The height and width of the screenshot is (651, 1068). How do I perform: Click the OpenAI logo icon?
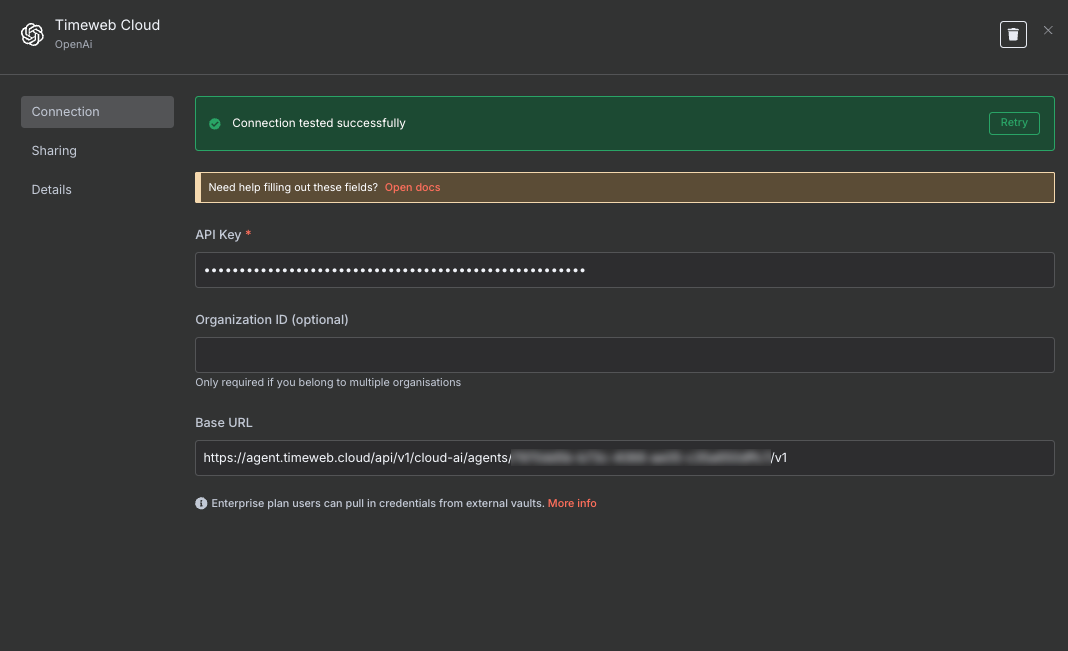pos(33,34)
